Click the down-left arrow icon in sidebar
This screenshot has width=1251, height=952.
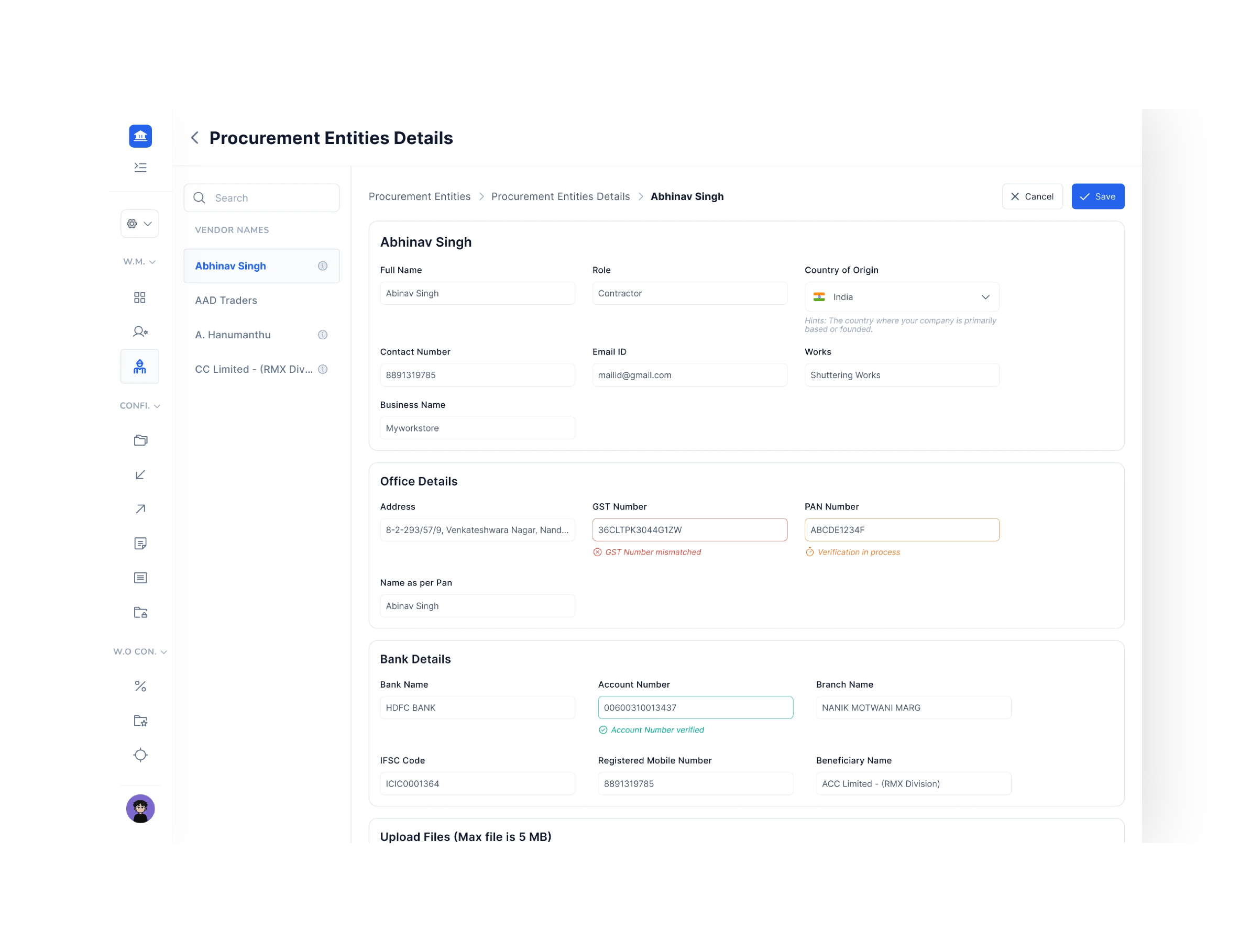pyautogui.click(x=140, y=475)
